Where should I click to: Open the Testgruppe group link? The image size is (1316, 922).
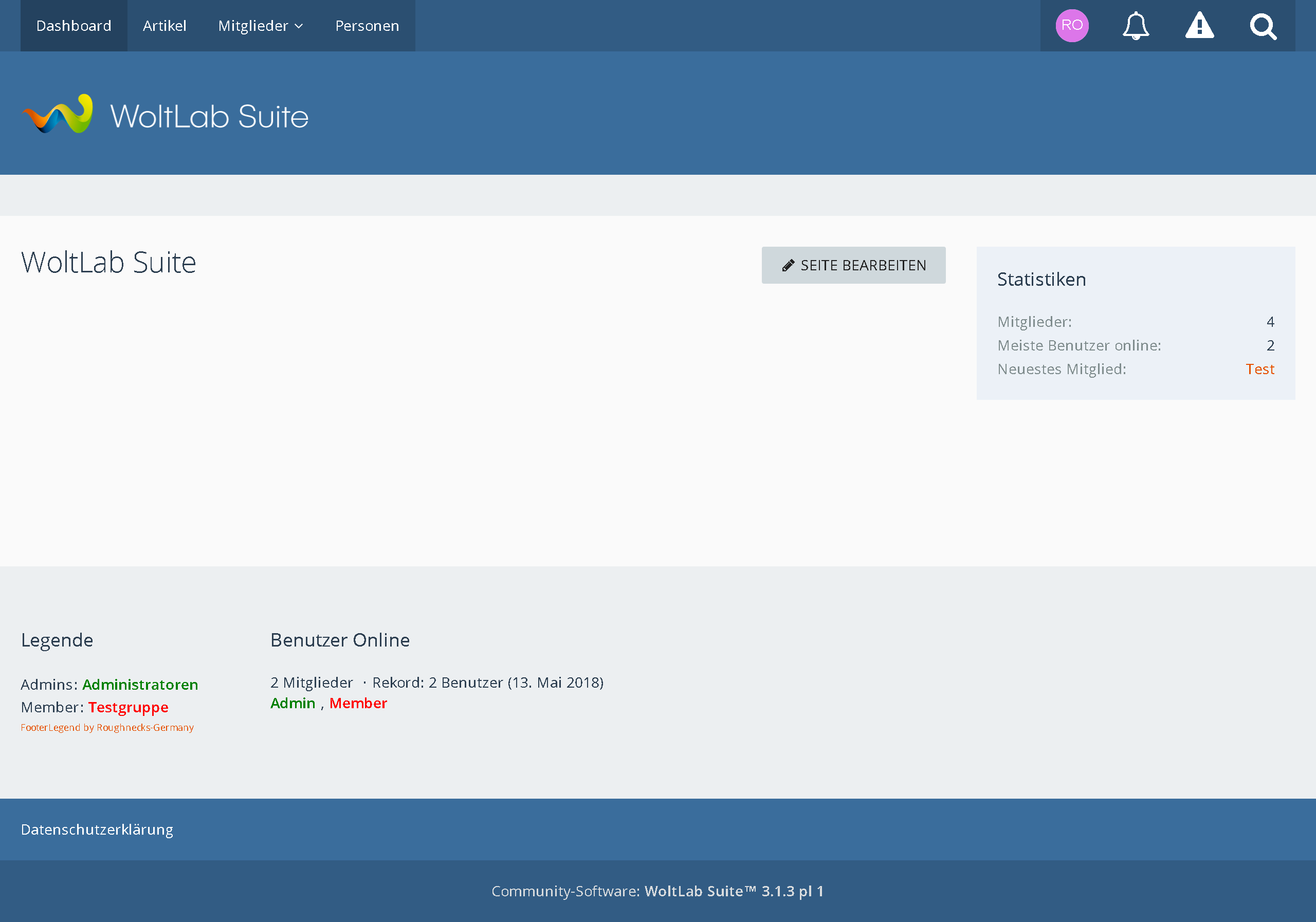[x=129, y=707]
